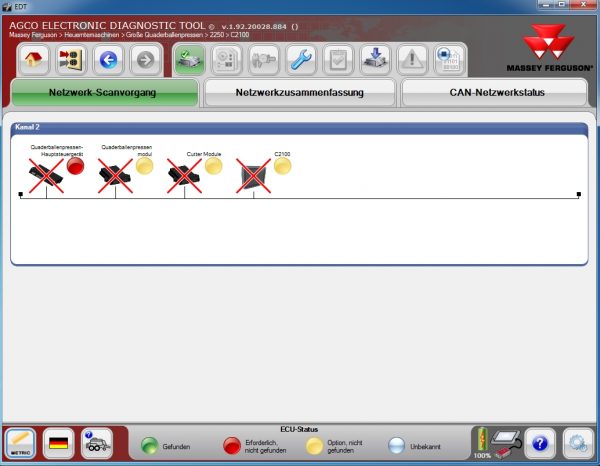Viewport: 600px width, 466px height.
Task: Click the EDT adapter connection status icon
Action: tap(507, 444)
